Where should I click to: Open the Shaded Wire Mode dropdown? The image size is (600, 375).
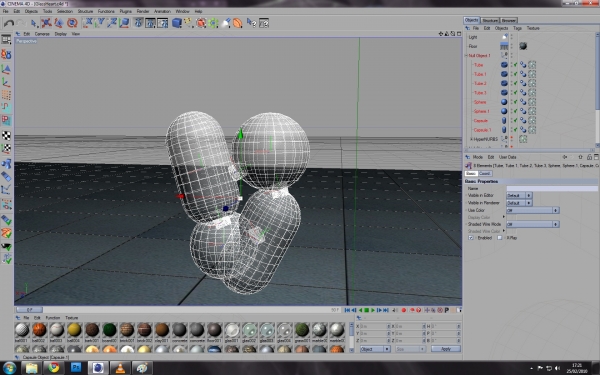(533, 224)
